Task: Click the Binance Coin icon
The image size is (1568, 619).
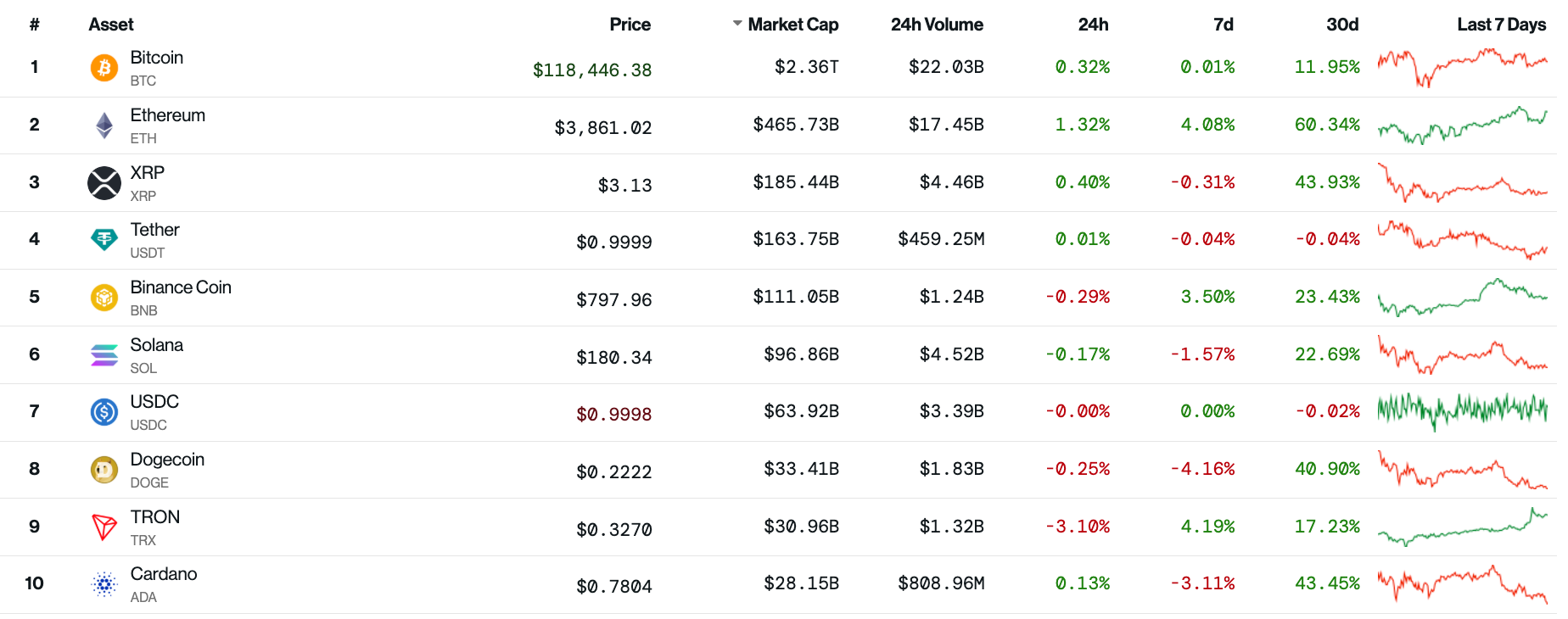Action: pyautogui.click(x=104, y=298)
